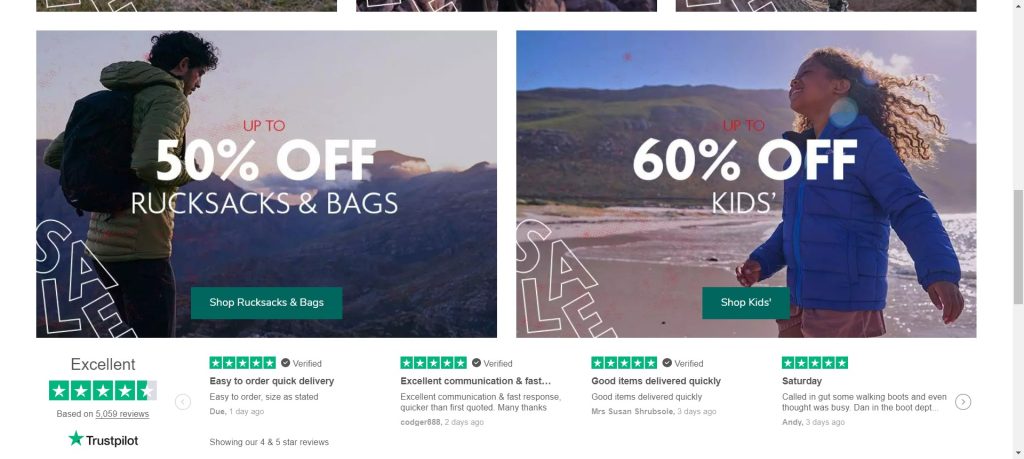Click the 60% off Kids' banner
Image resolution: width=1024 pixels, height=459 pixels.
745,180
